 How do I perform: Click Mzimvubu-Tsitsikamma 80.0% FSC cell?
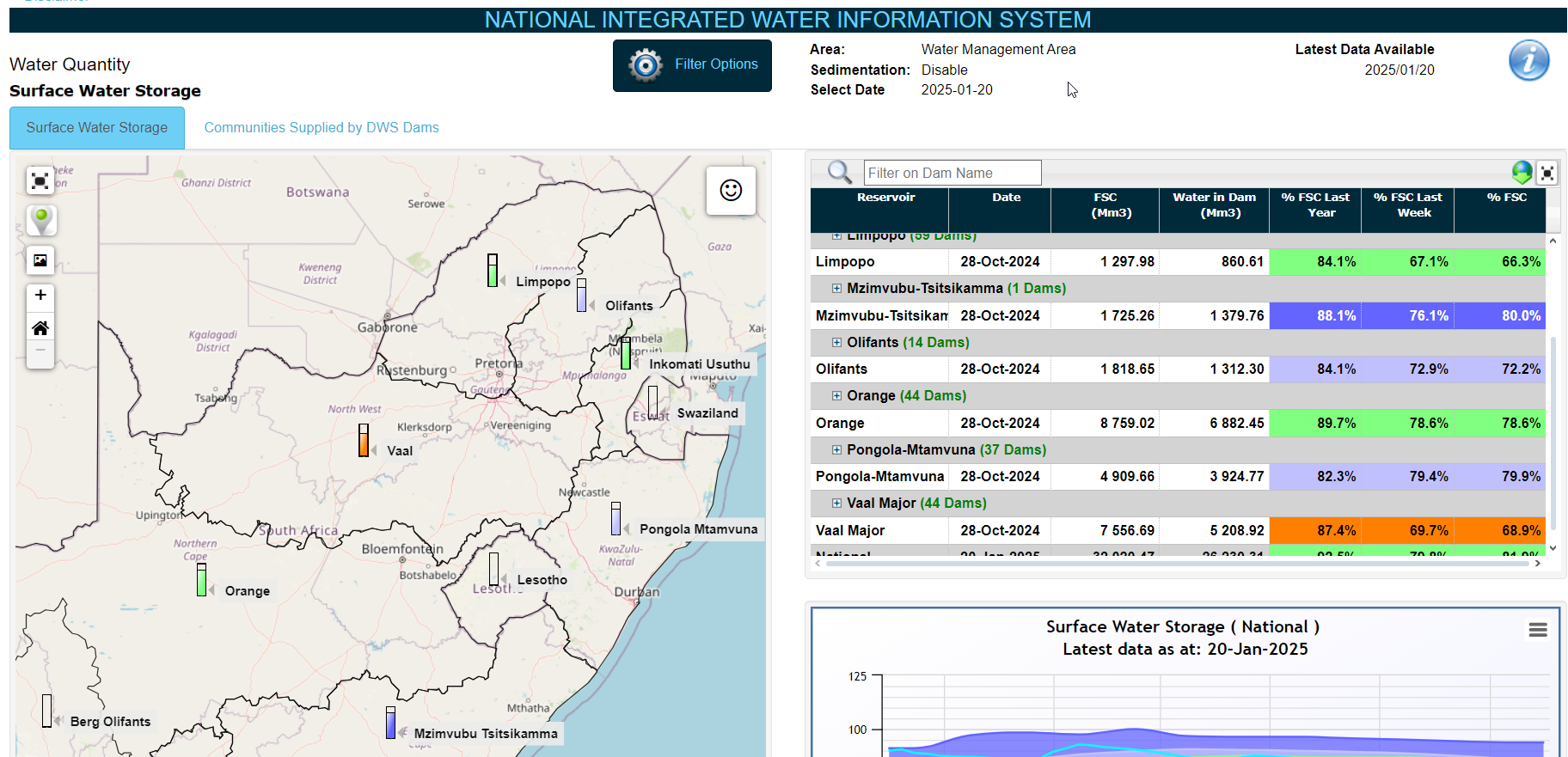[x=1500, y=316]
